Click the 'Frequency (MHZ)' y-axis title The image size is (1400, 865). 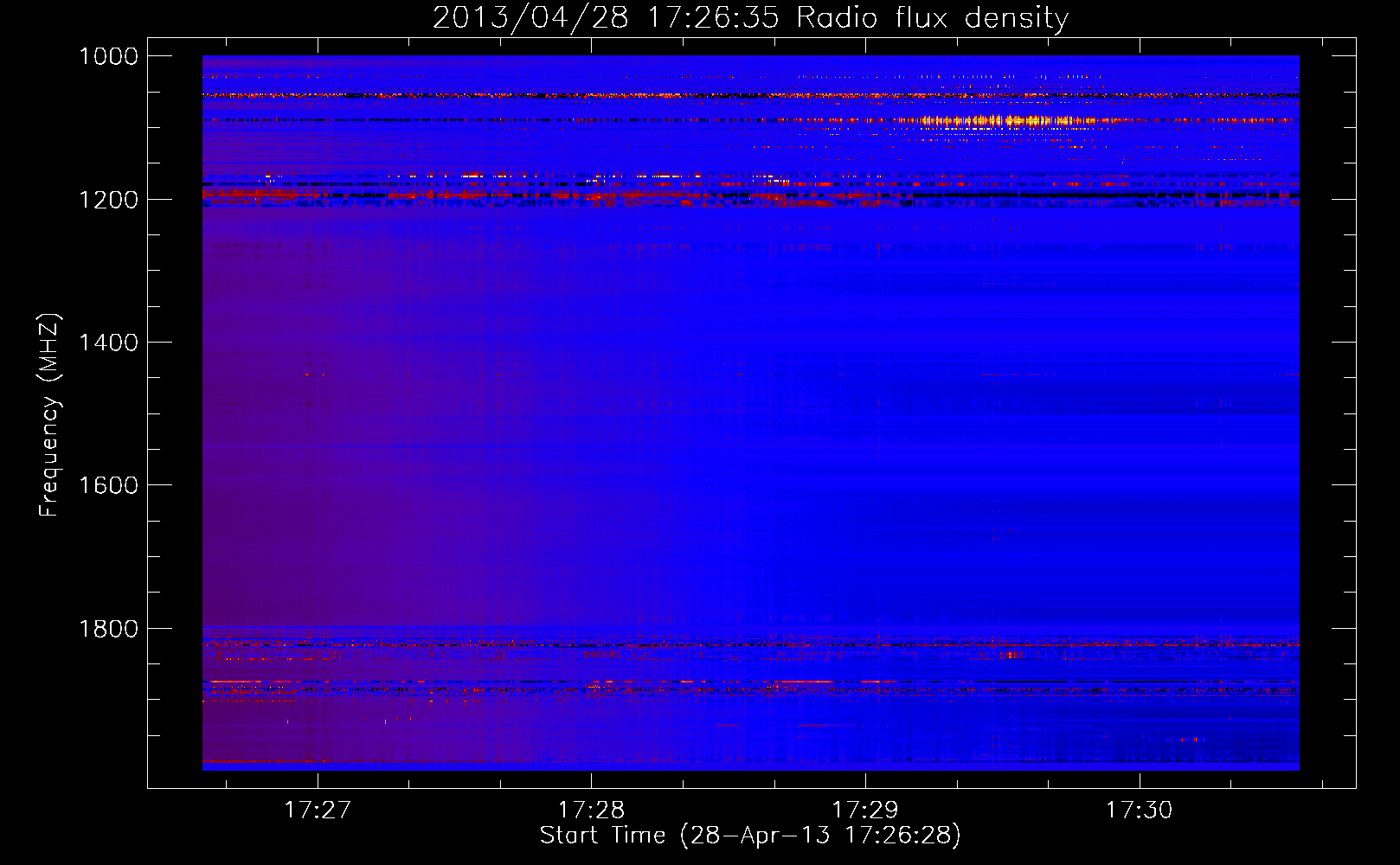[x=50, y=415]
